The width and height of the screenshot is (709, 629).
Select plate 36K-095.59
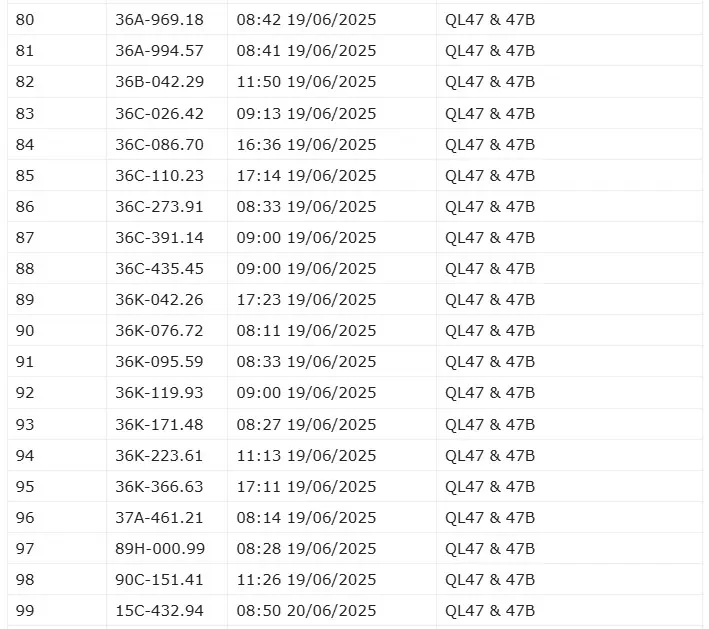pos(159,361)
